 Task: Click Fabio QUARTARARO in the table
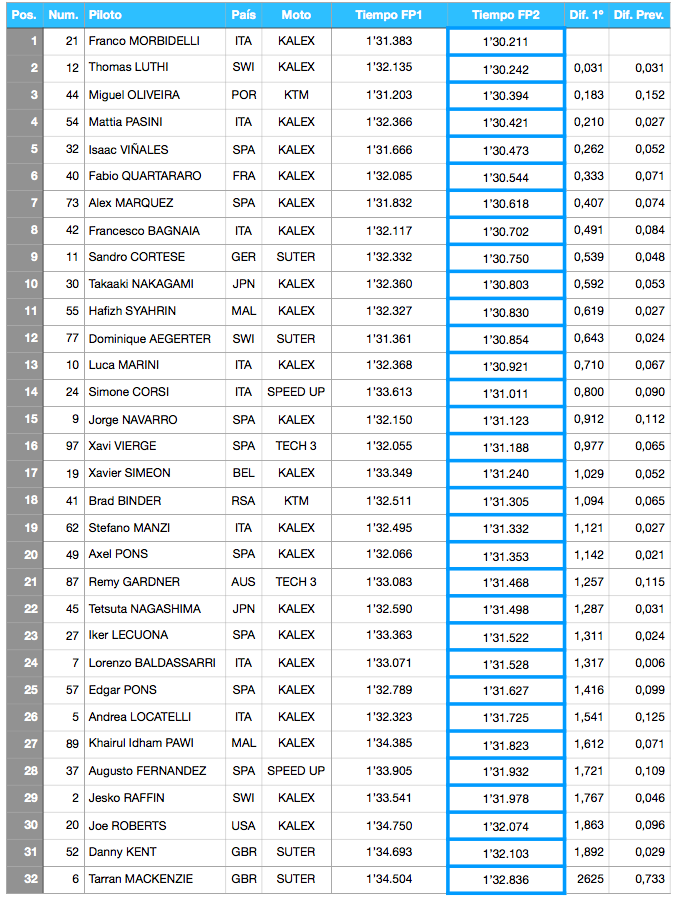point(145,176)
